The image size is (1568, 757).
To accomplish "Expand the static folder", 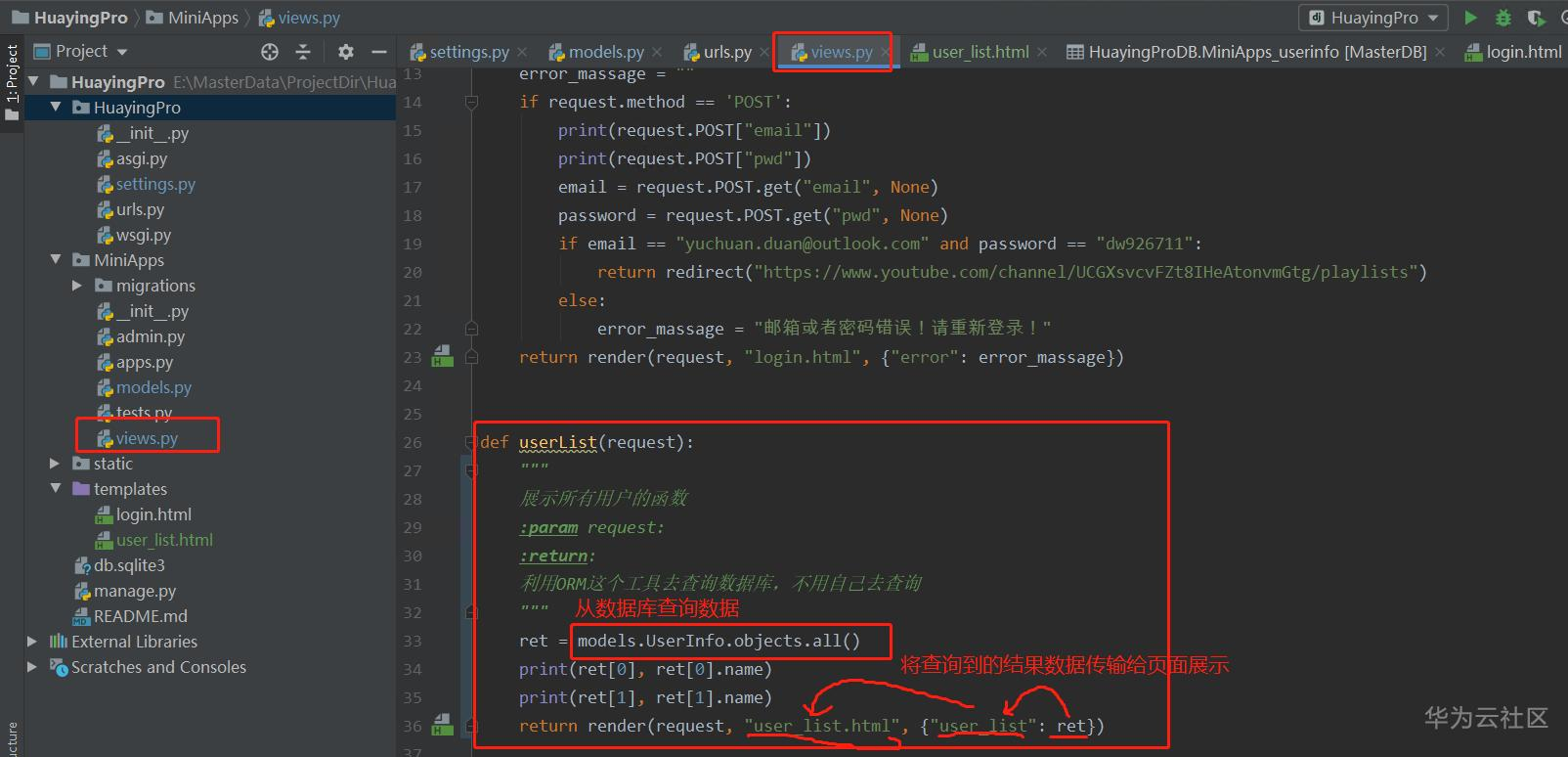I will point(56,463).
